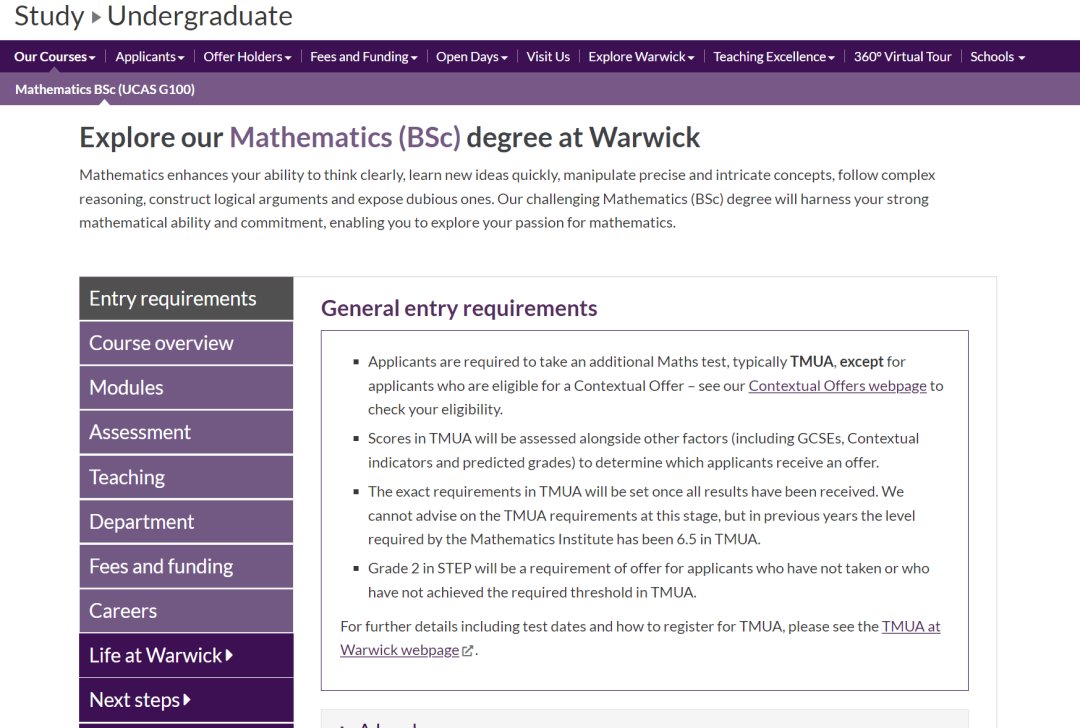Viewport: 1080px width, 728px height.
Task: Switch to the Assessment tab
Action: tap(186, 433)
